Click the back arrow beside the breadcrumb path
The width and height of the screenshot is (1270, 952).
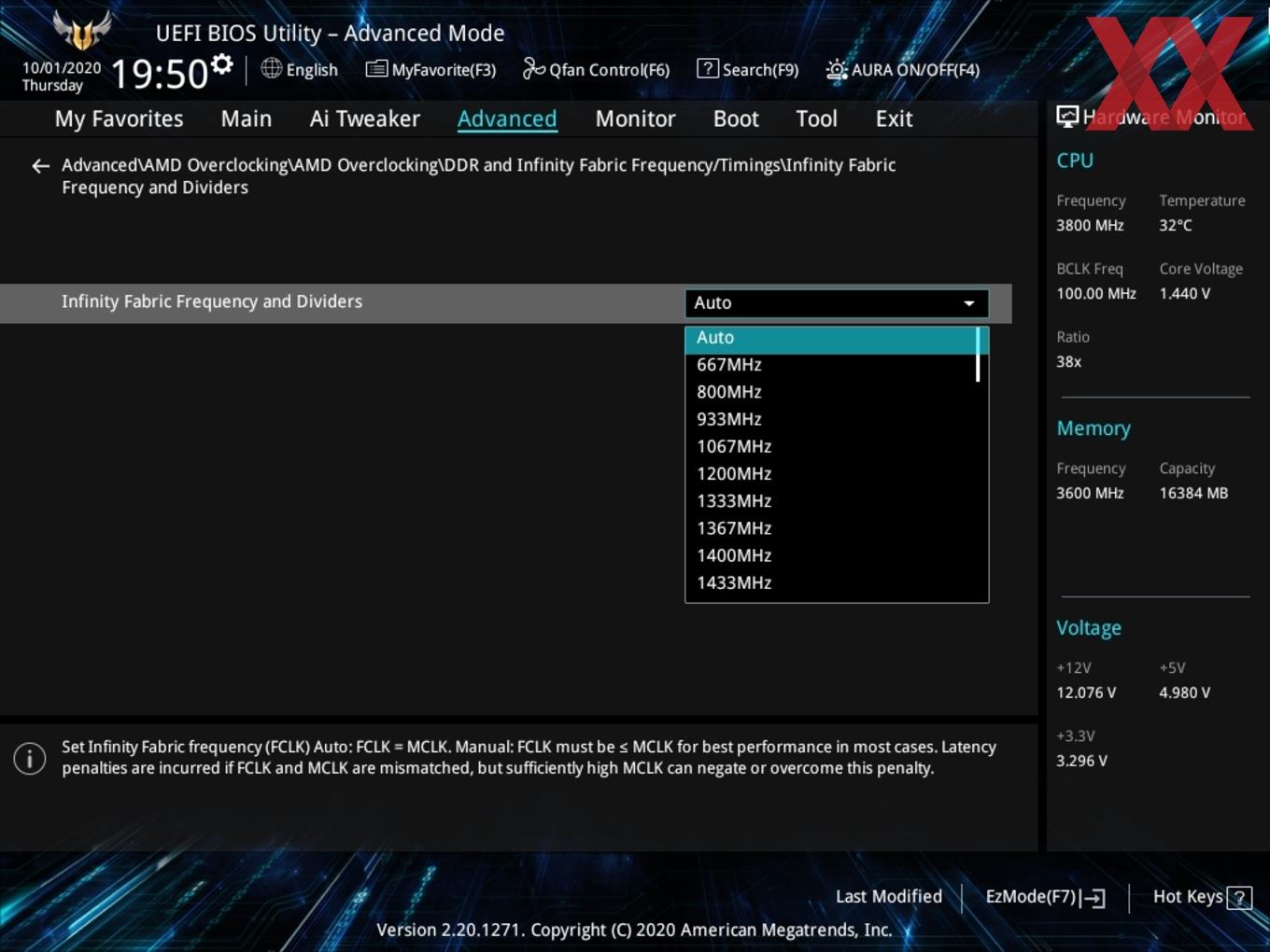tap(40, 166)
